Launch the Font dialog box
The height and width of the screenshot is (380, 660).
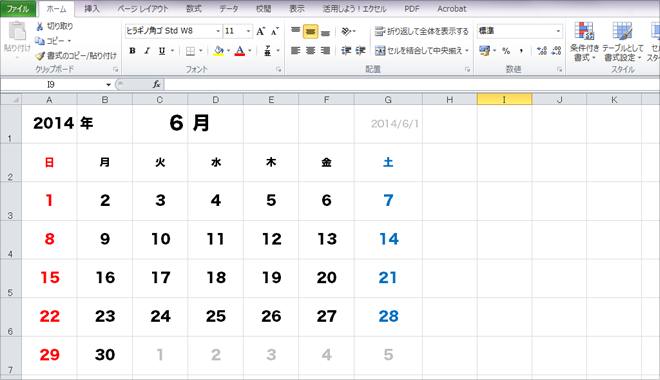coord(279,69)
